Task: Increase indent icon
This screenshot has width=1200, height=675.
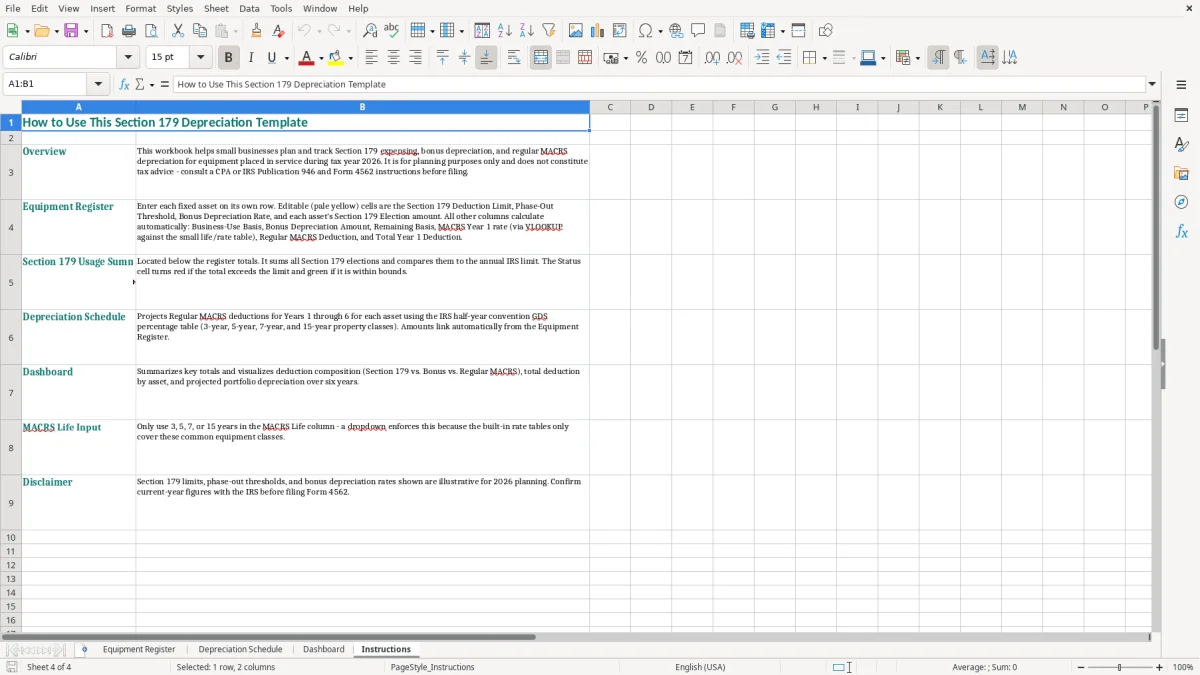Action: 762,58
